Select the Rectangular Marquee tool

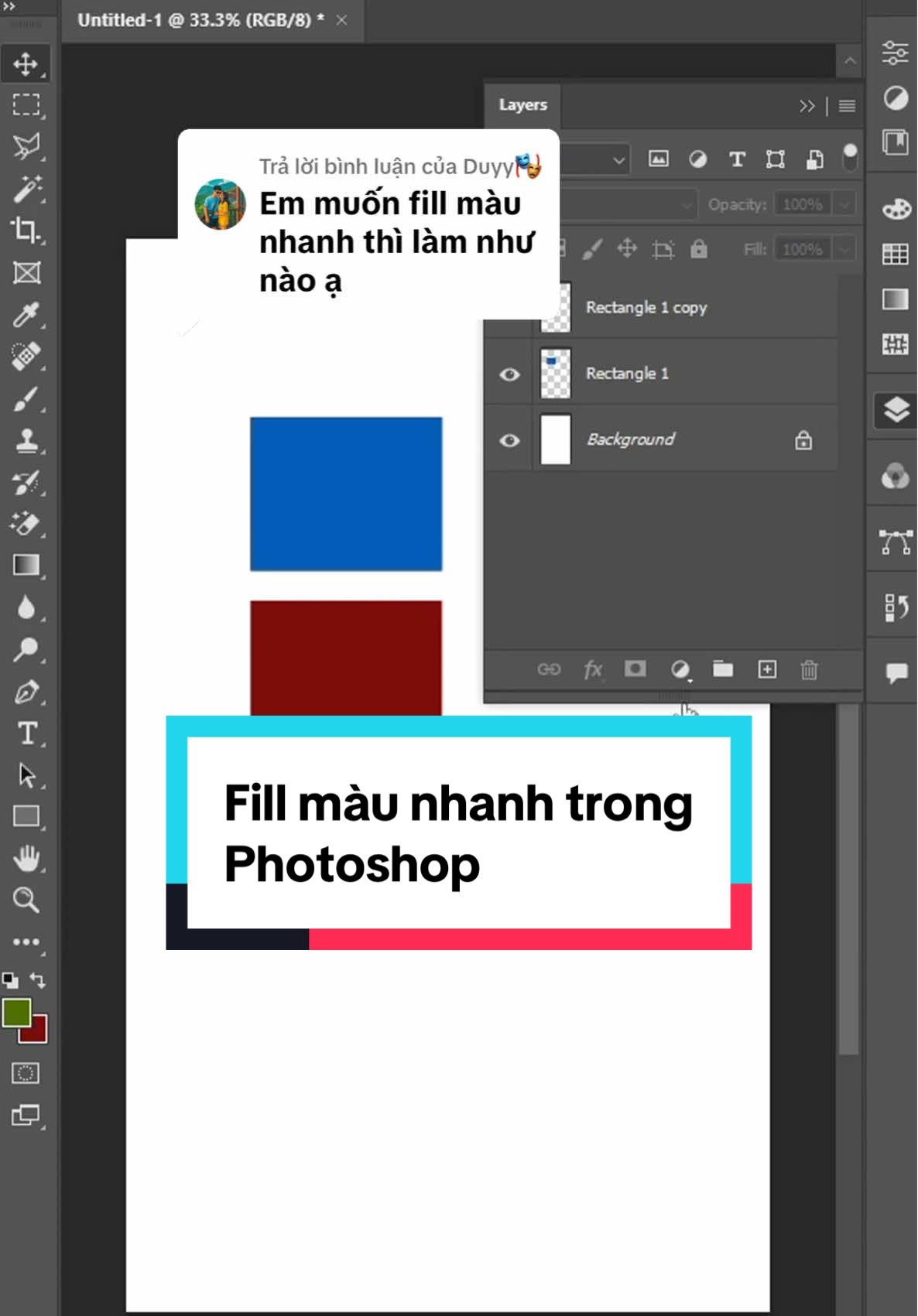[x=26, y=104]
